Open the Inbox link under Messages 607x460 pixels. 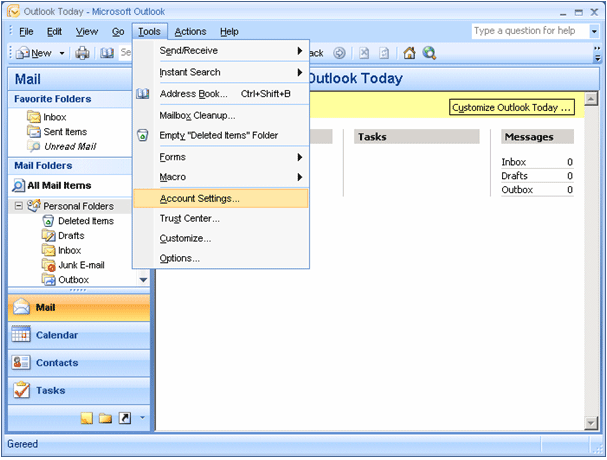point(513,162)
